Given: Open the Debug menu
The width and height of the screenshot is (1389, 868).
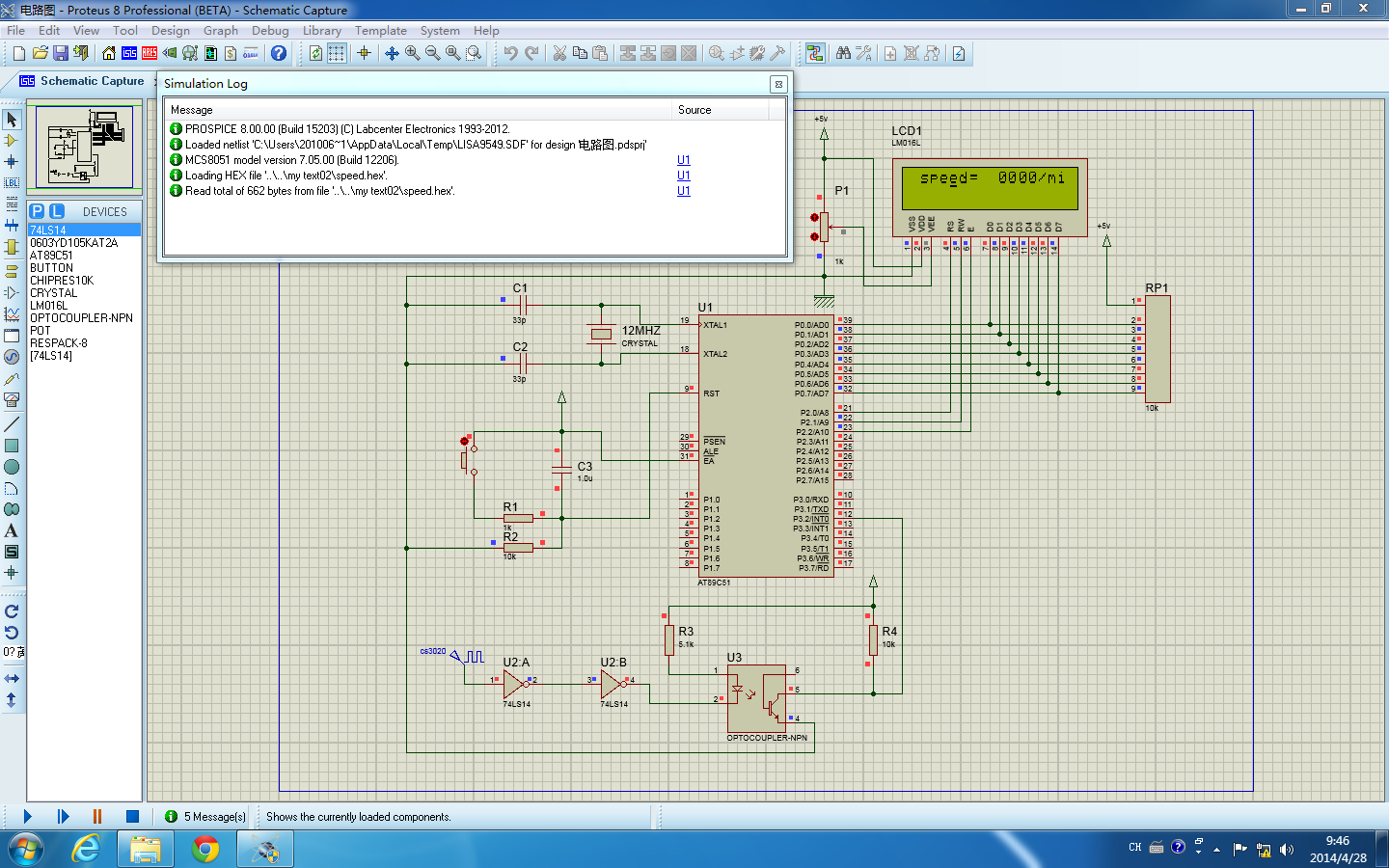Looking at the screenshot, I should click(270, 31).
